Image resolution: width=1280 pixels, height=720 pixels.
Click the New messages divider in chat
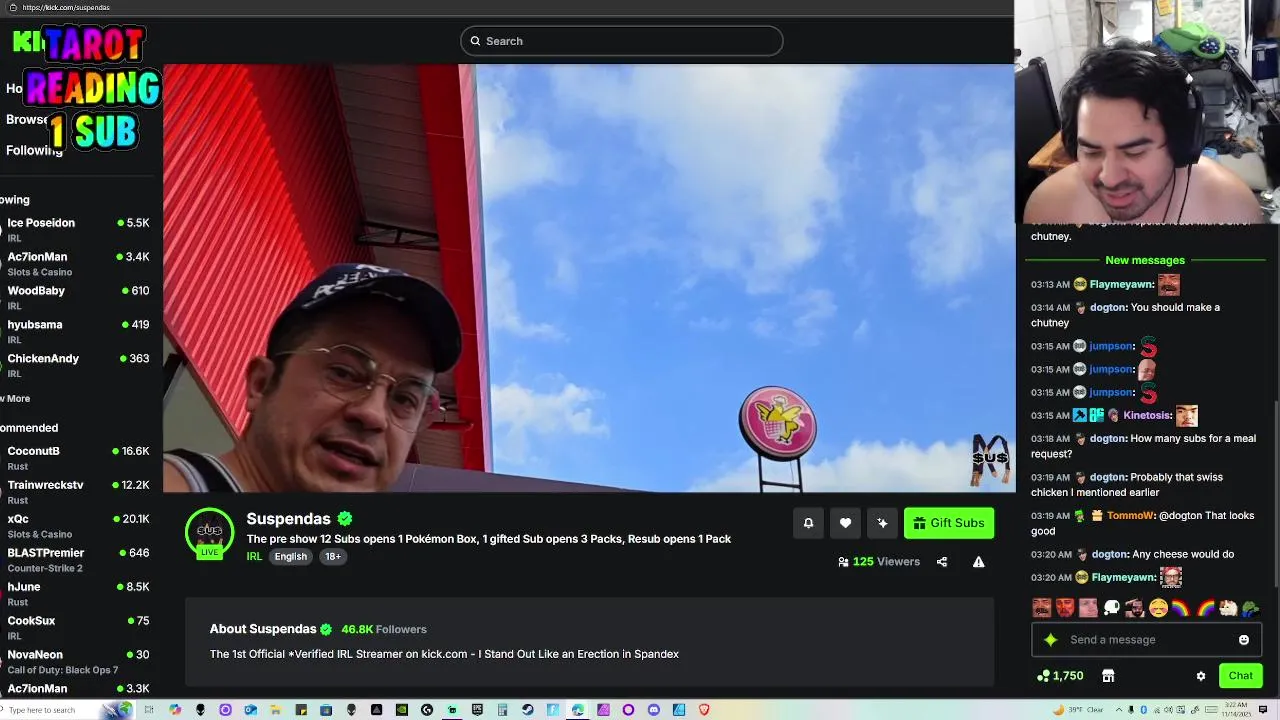point(1145,260)
